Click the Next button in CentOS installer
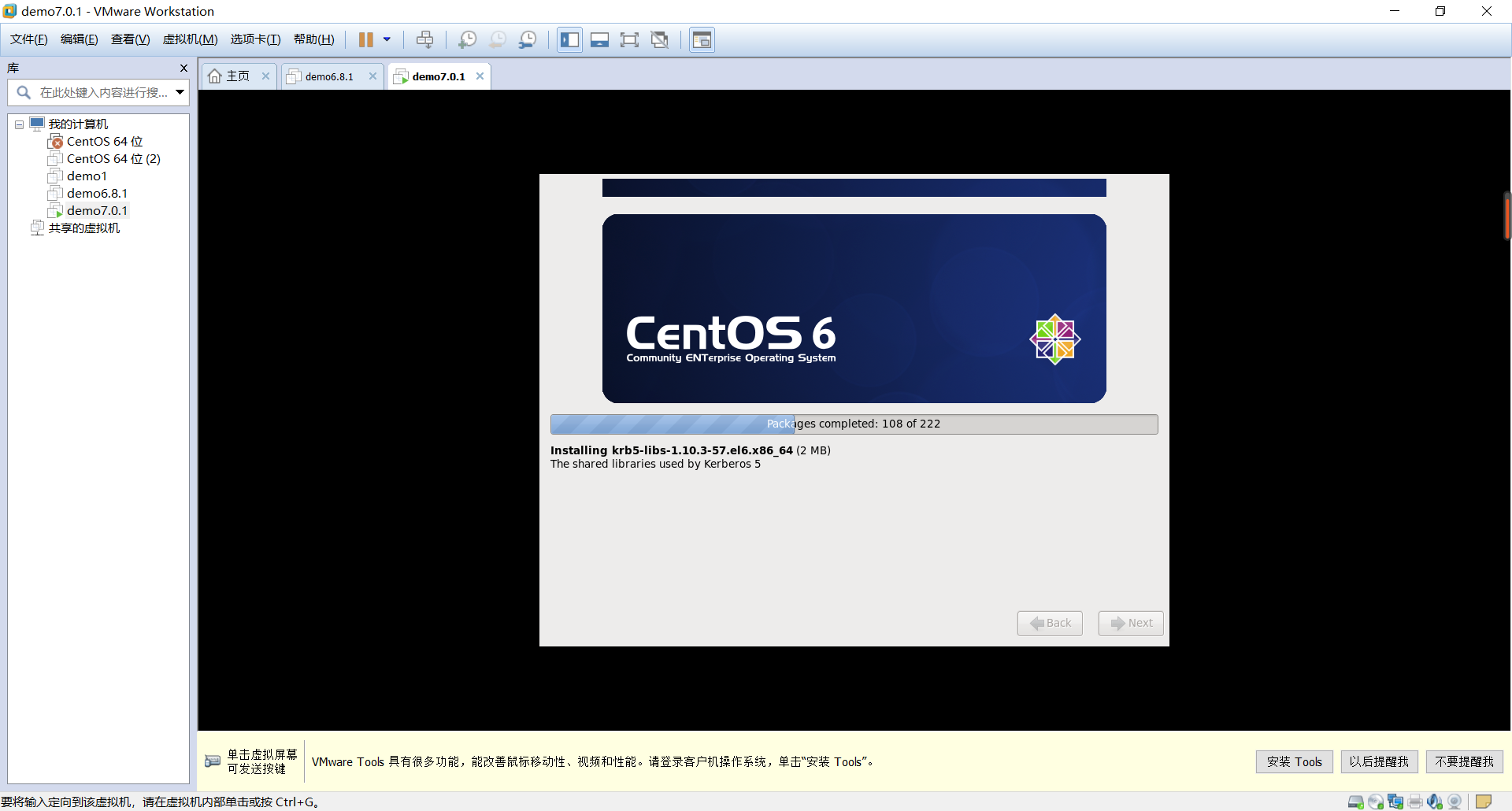Screen dimensions: 1512x811 [1131, 623]
